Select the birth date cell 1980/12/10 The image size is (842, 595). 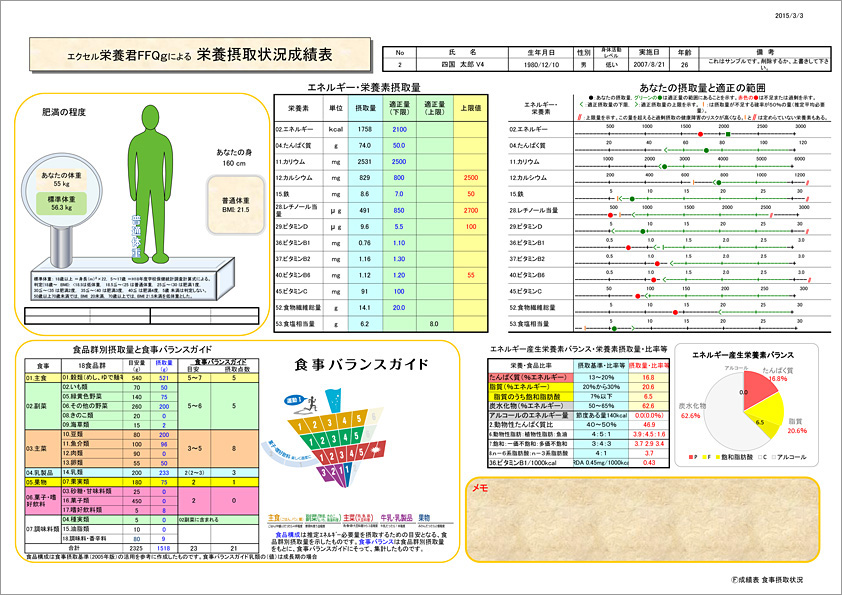pos(541,64)
